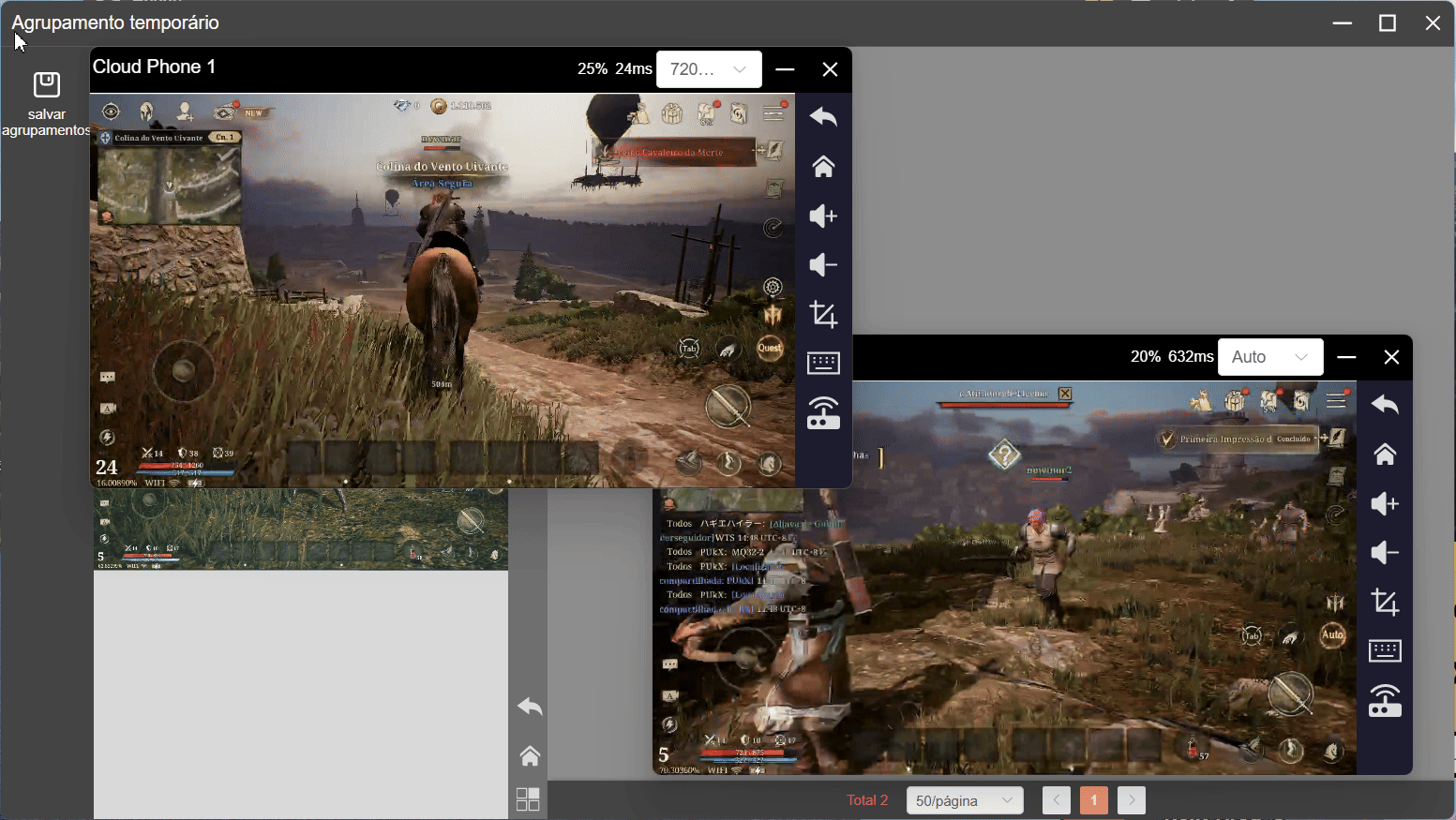Minimize the Cloud Phone 1 window
Viewport: 1456px width, 820px height.
(x=786, y=69)
